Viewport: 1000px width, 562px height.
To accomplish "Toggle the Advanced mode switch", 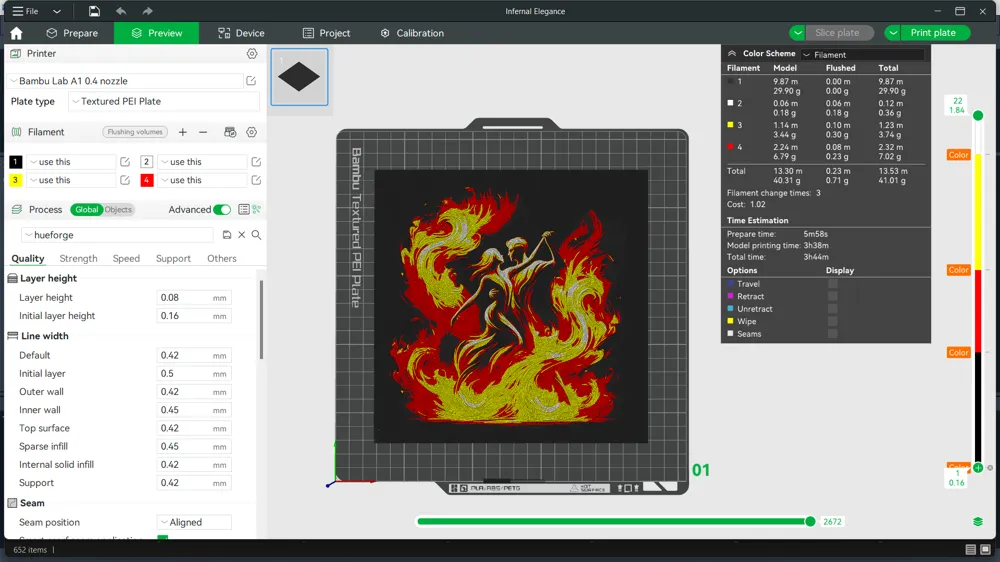I will (x=222, y=209).
